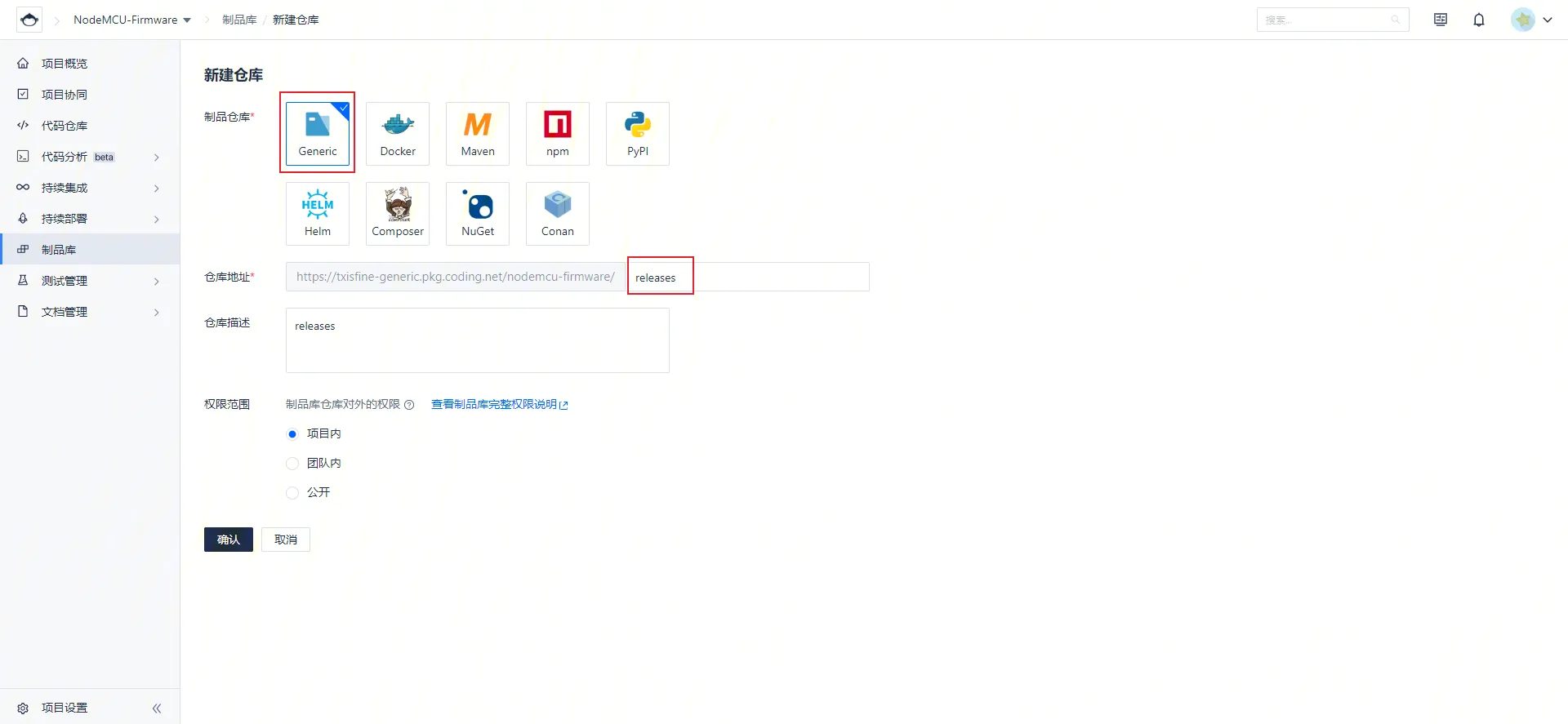
Task: Open the notifications bell
Action: coord(1479,20)
